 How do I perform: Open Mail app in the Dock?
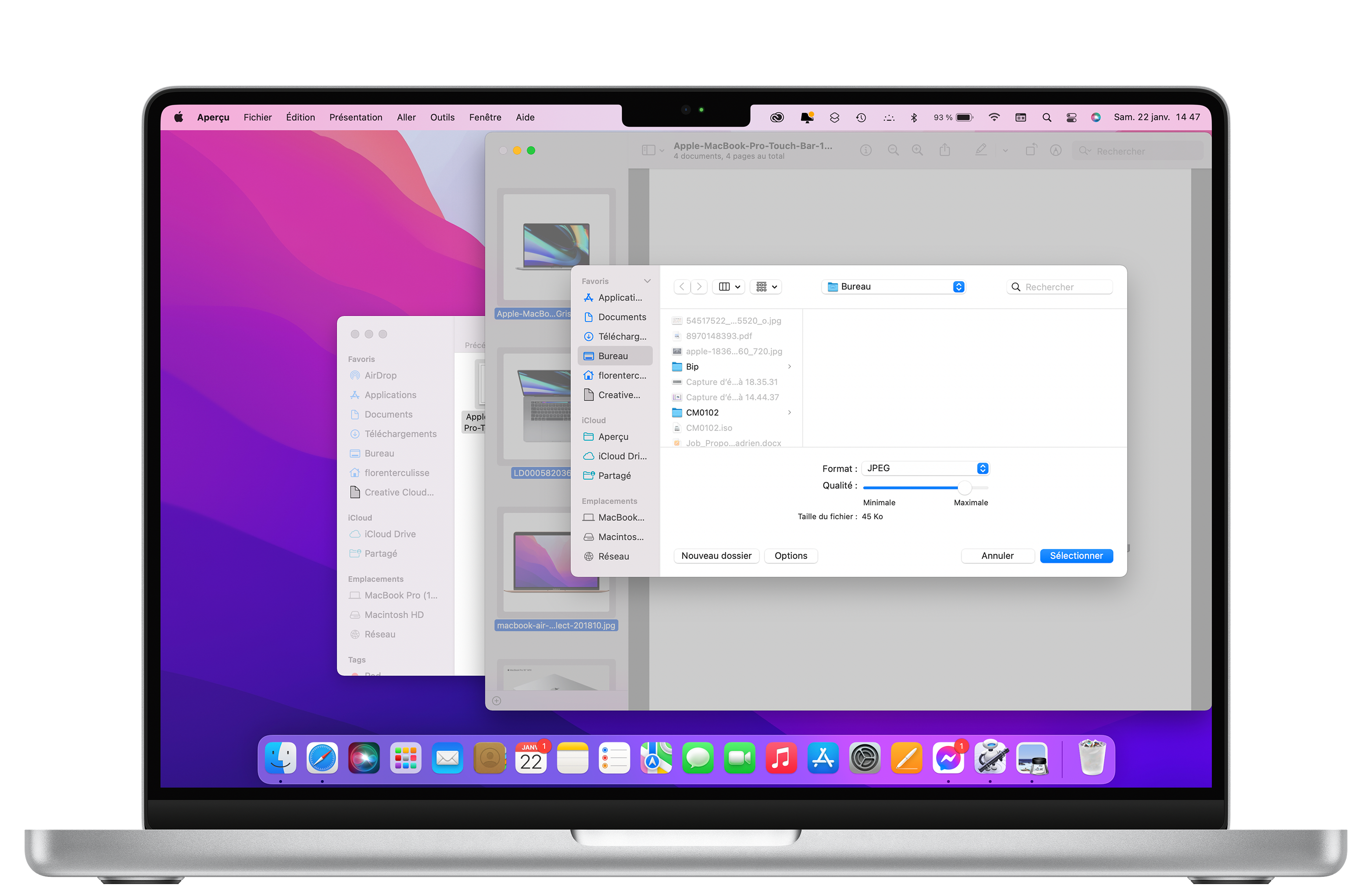pos(447,758)
